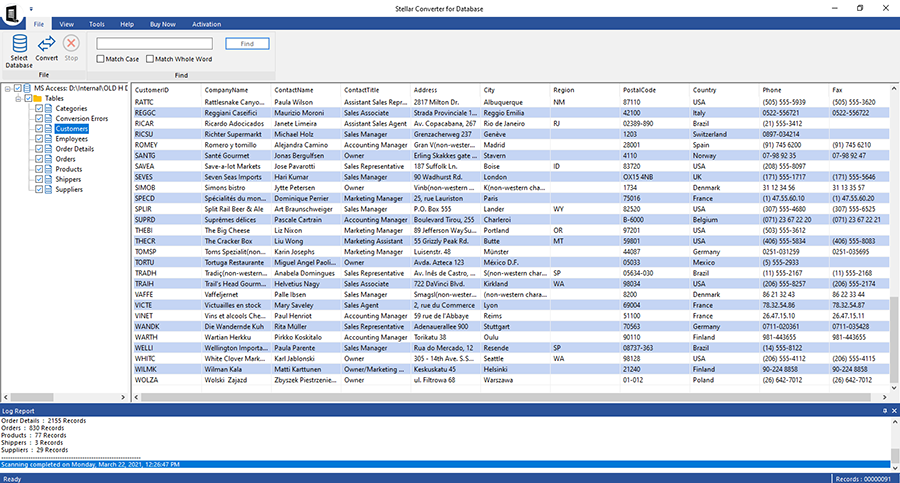Close the Log Report panel
The width and height of the screenshot is (900, 483).
(x=894, y=411)
